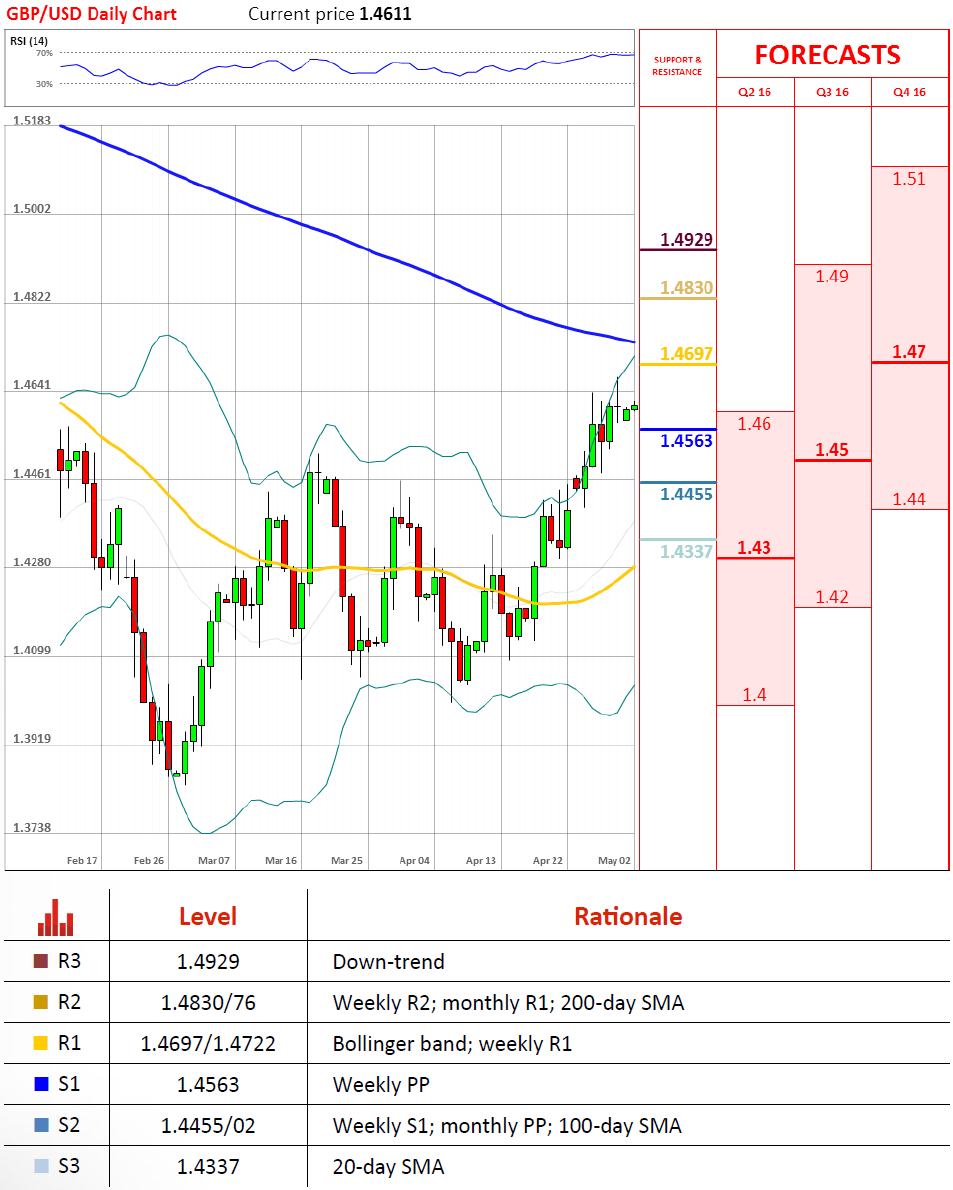Click the R2 row label
Screen dimensions: 953x1190
69,1003
